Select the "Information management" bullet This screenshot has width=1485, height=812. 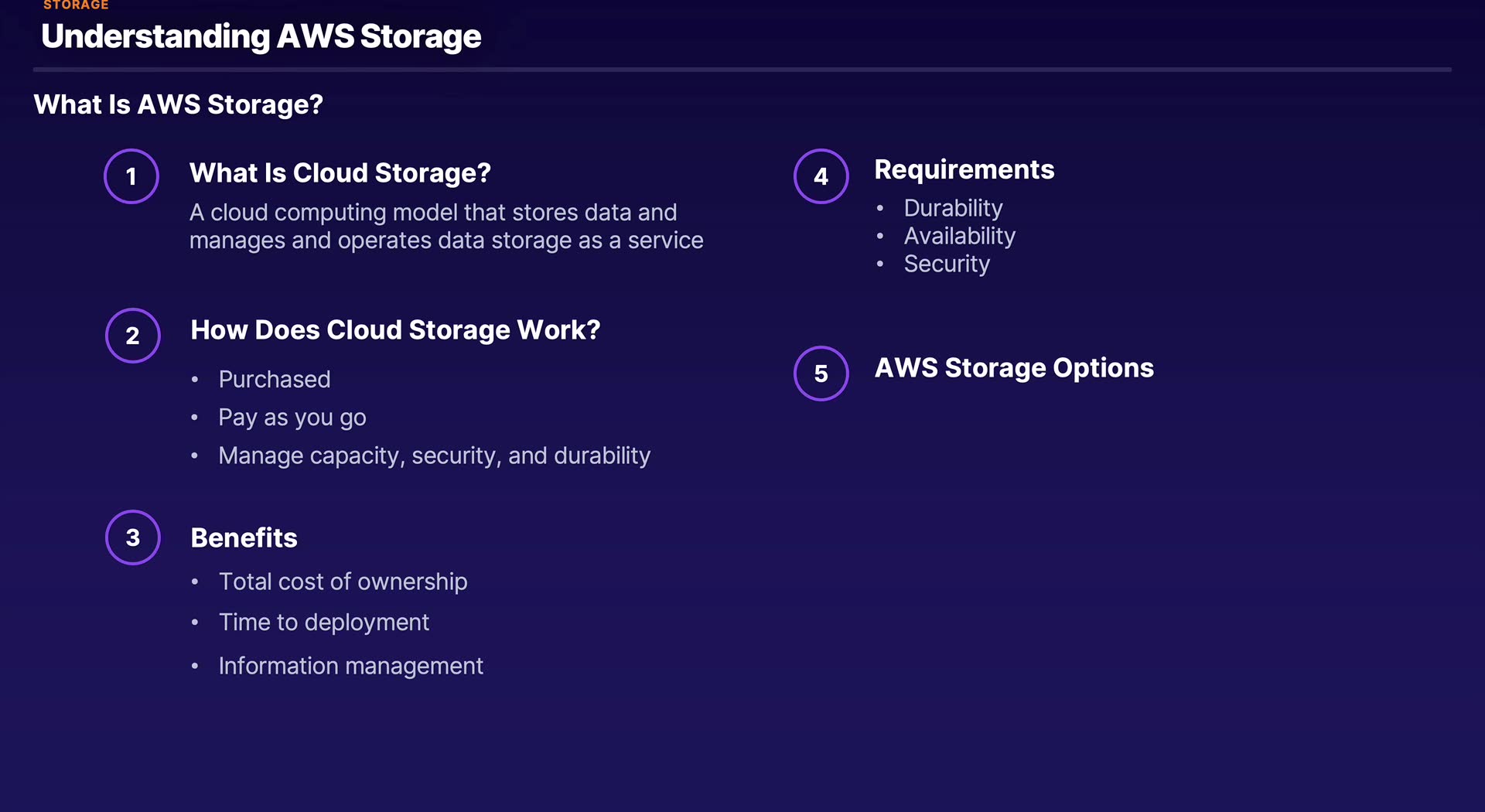click(350, 666)
